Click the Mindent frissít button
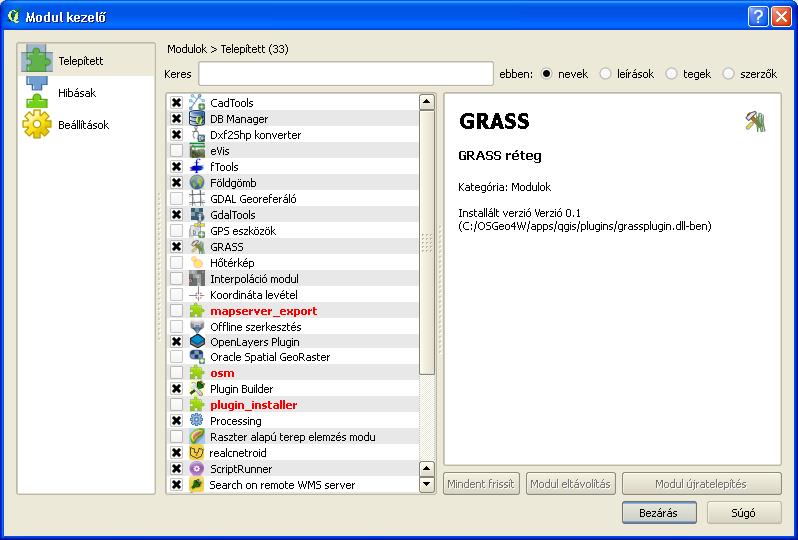798x540 pixels. [x=481, y=484]
